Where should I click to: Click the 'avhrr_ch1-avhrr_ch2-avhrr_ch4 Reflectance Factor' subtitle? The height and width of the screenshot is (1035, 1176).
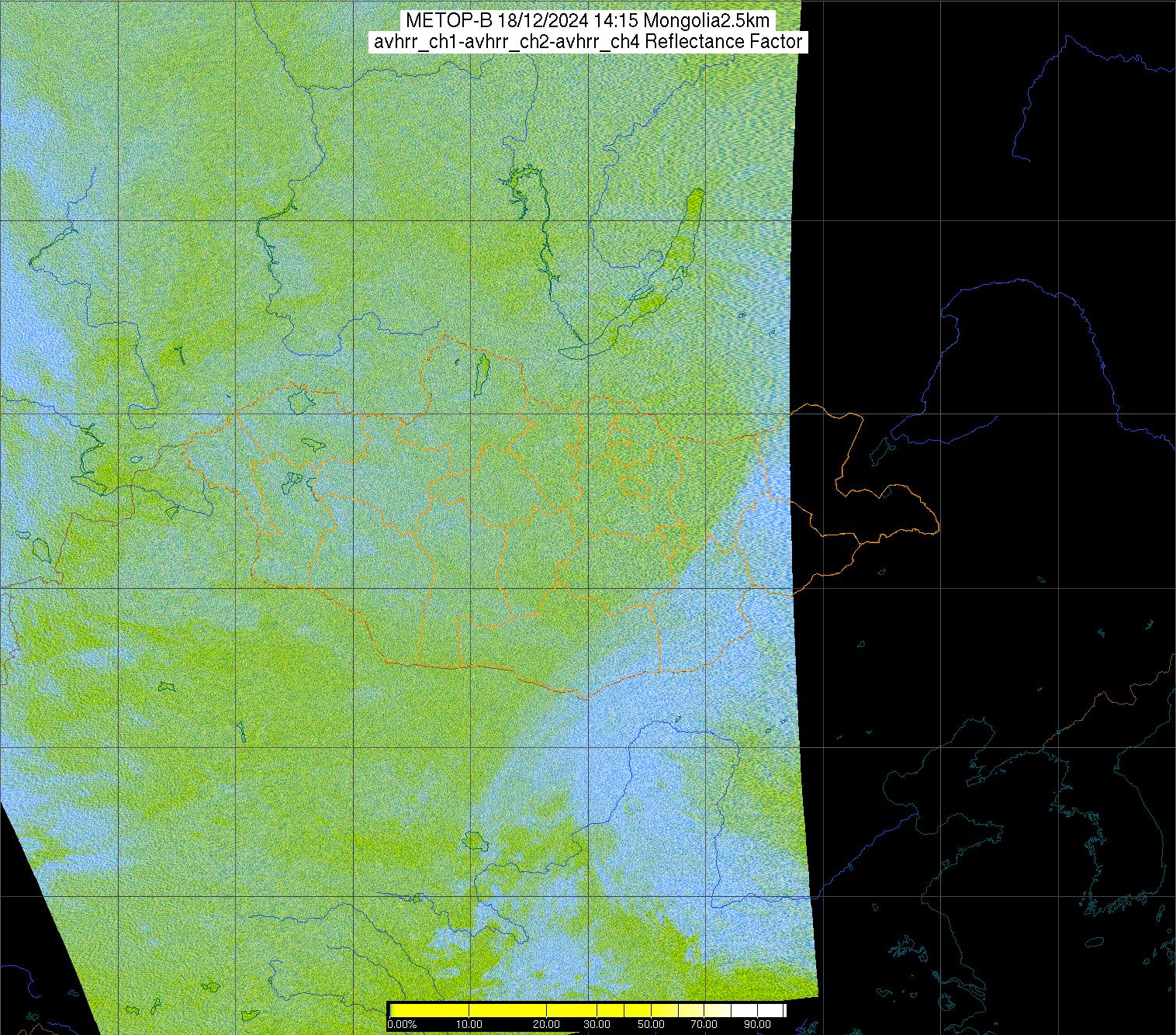pyautogui.click(x=587, y=42)
